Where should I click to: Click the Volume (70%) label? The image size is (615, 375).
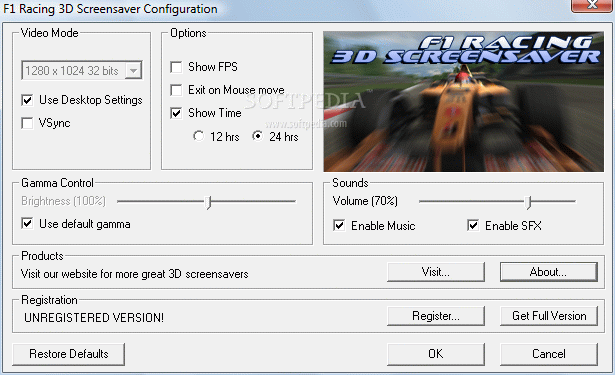tap(365, 201)
